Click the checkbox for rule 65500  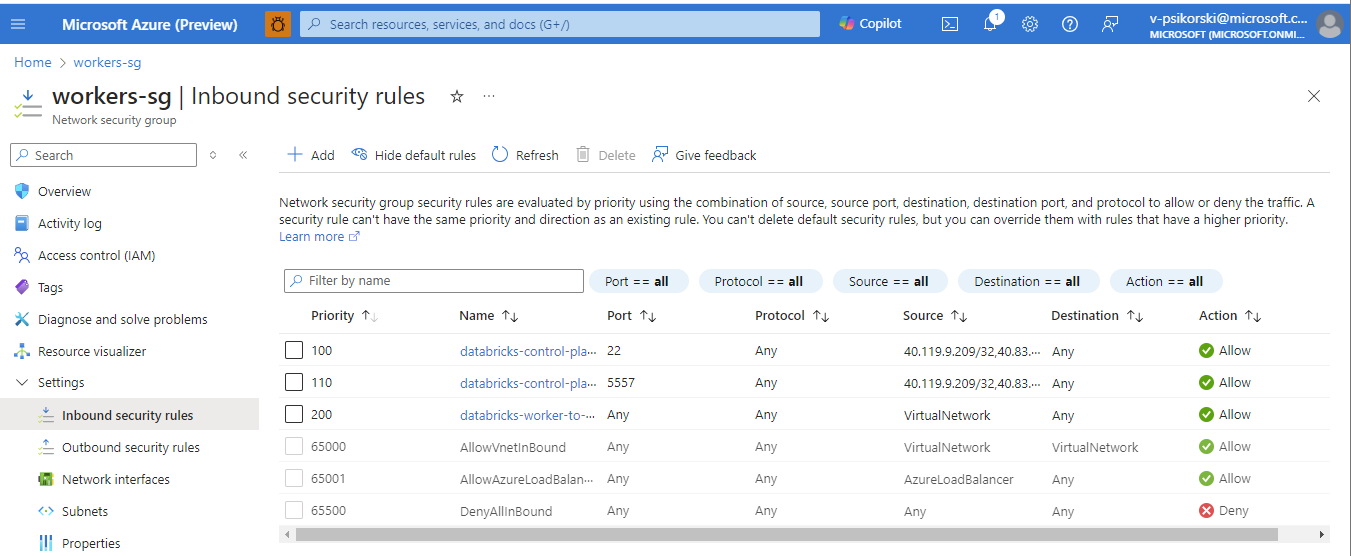pyautogui.click(x=293, y=510)
